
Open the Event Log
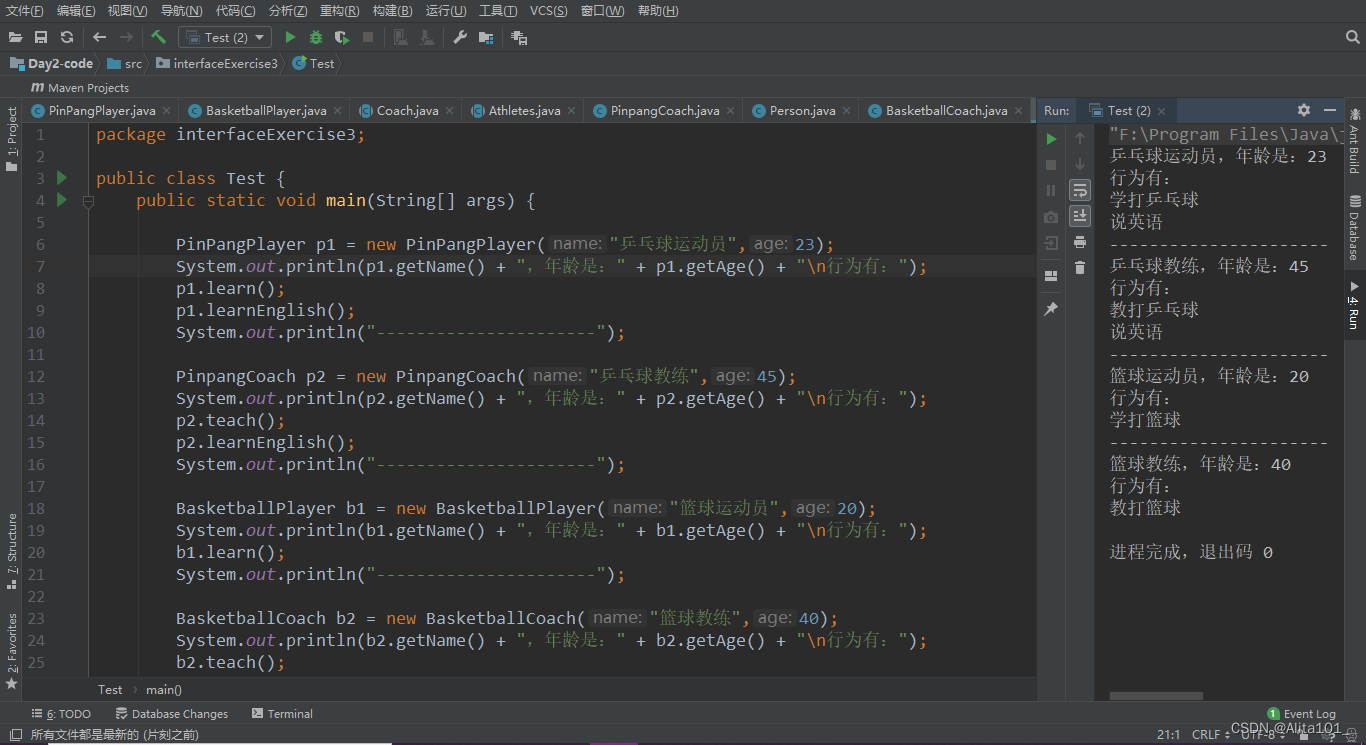[1301, 714]
